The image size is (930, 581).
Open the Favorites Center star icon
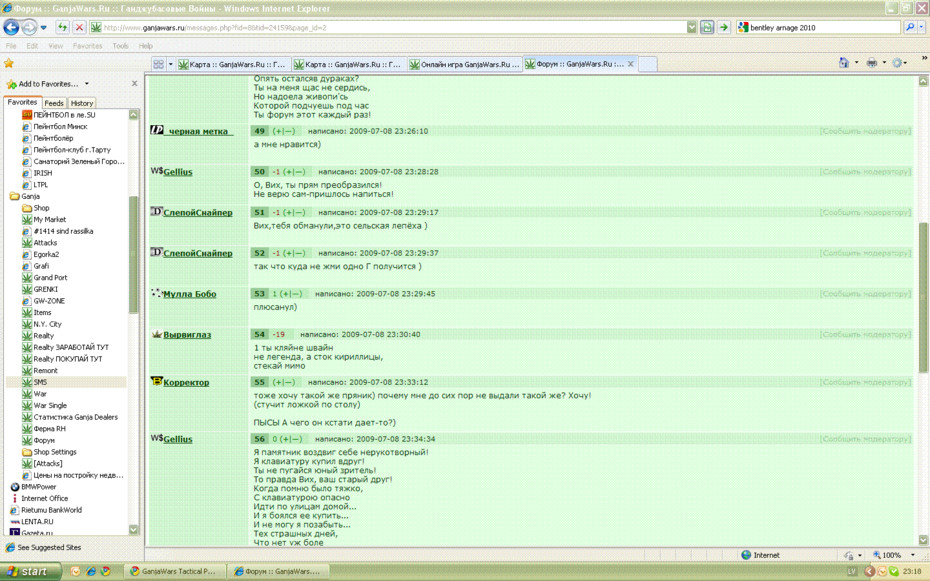[9, 63]
